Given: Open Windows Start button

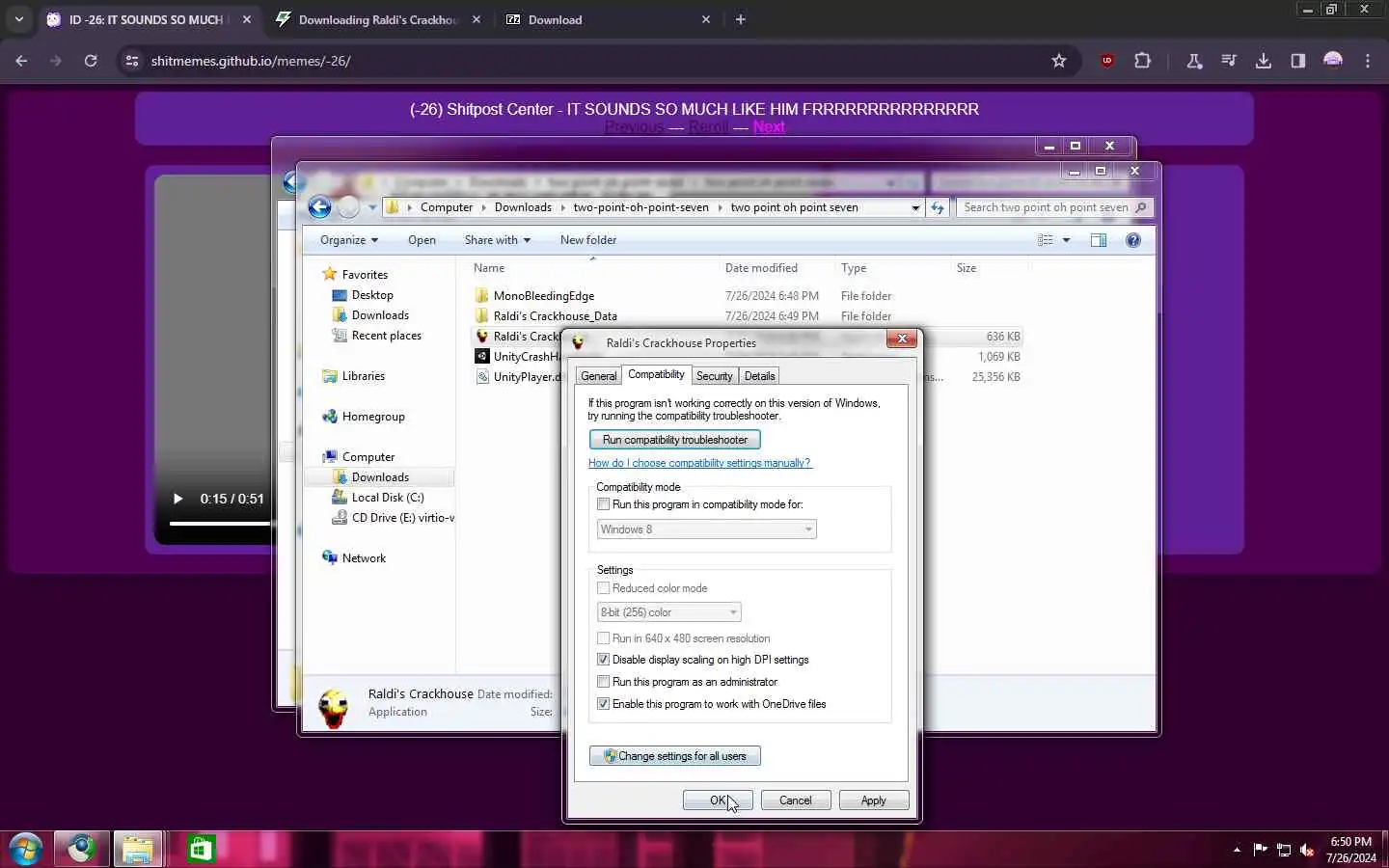Looking at the screenshot, I should tap(26, 849).
